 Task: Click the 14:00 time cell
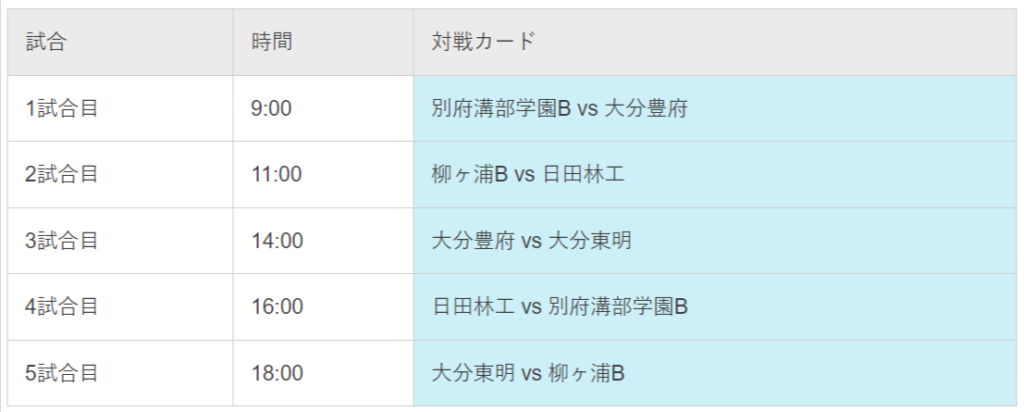point(323,241)
